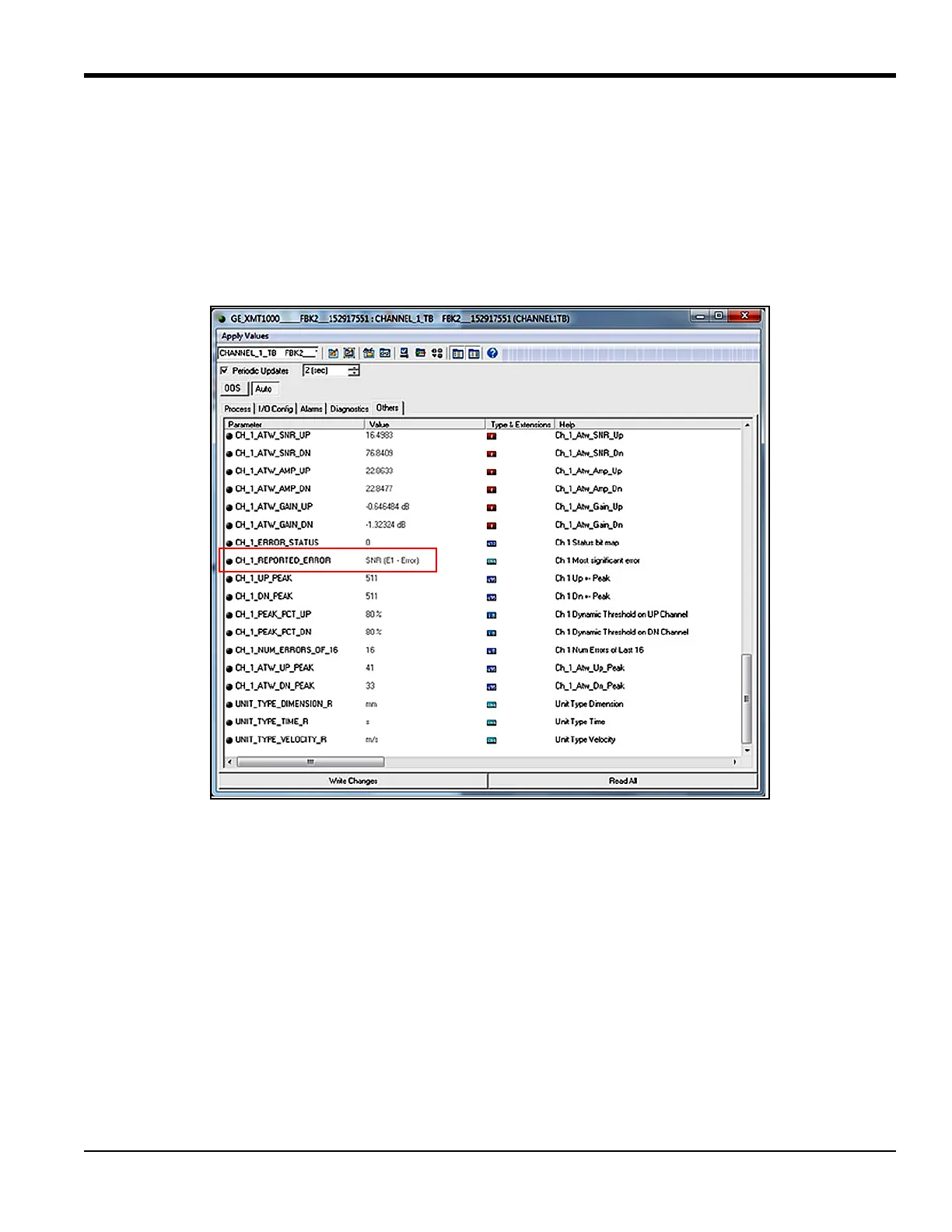This screenshot has width=952, height=1232.
Task: Select the CH_1_REPORTED_ERROR parameter row
Action: 327,561
